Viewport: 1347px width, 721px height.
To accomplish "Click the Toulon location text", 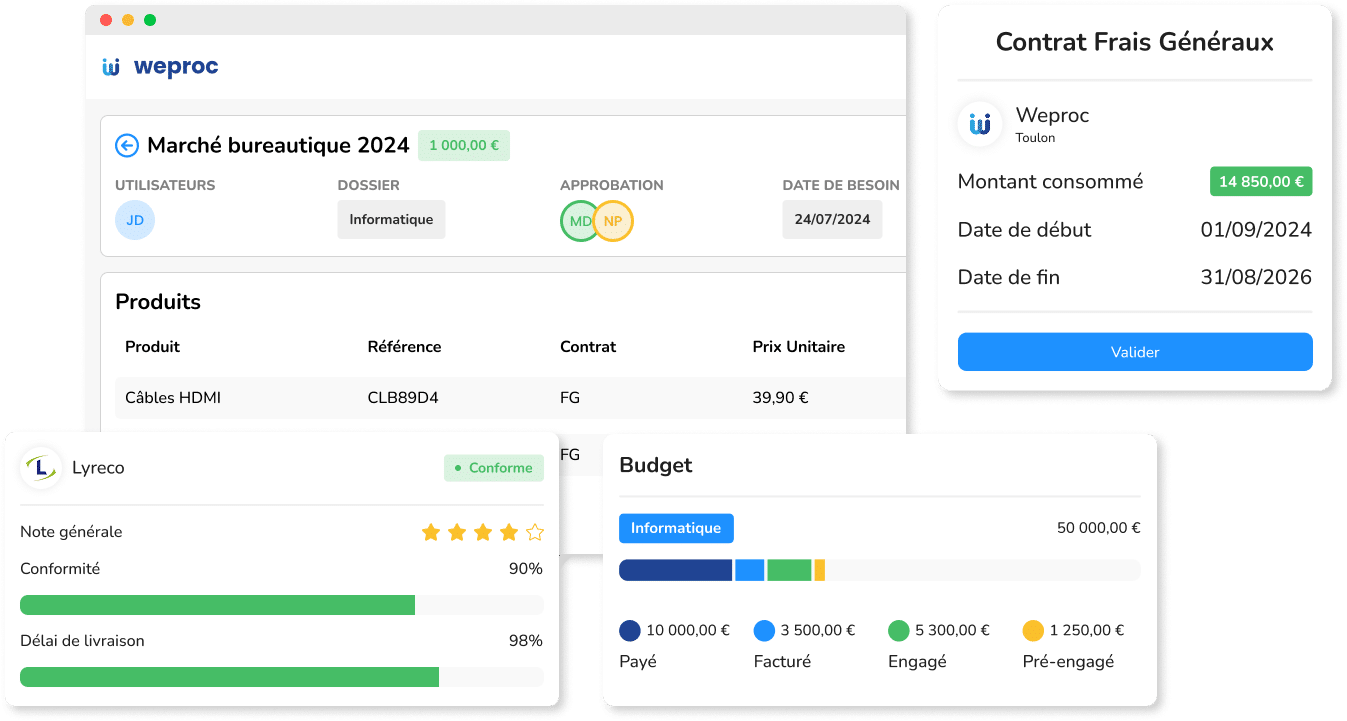I will click(x=1035, y=138).
